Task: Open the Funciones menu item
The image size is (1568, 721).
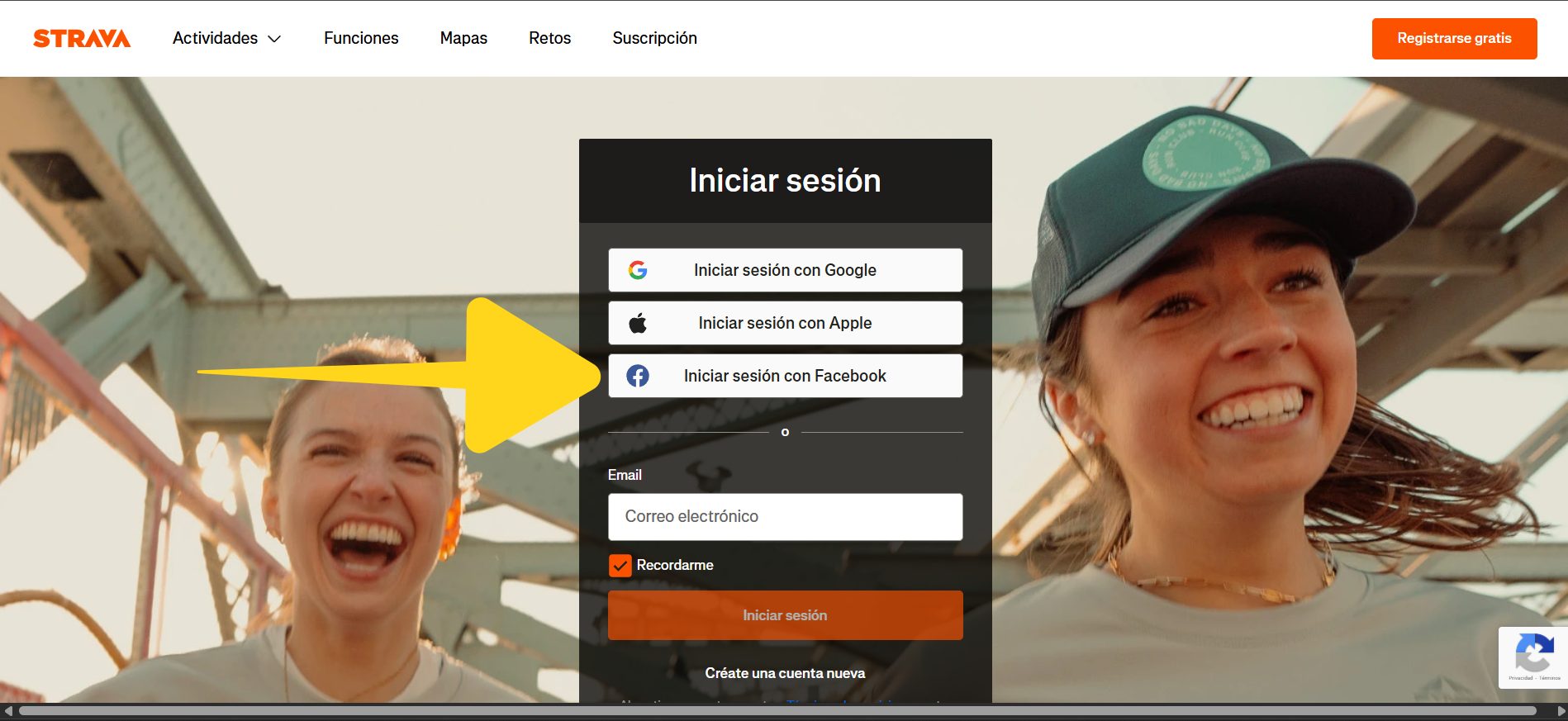Action: coord(361,39)
